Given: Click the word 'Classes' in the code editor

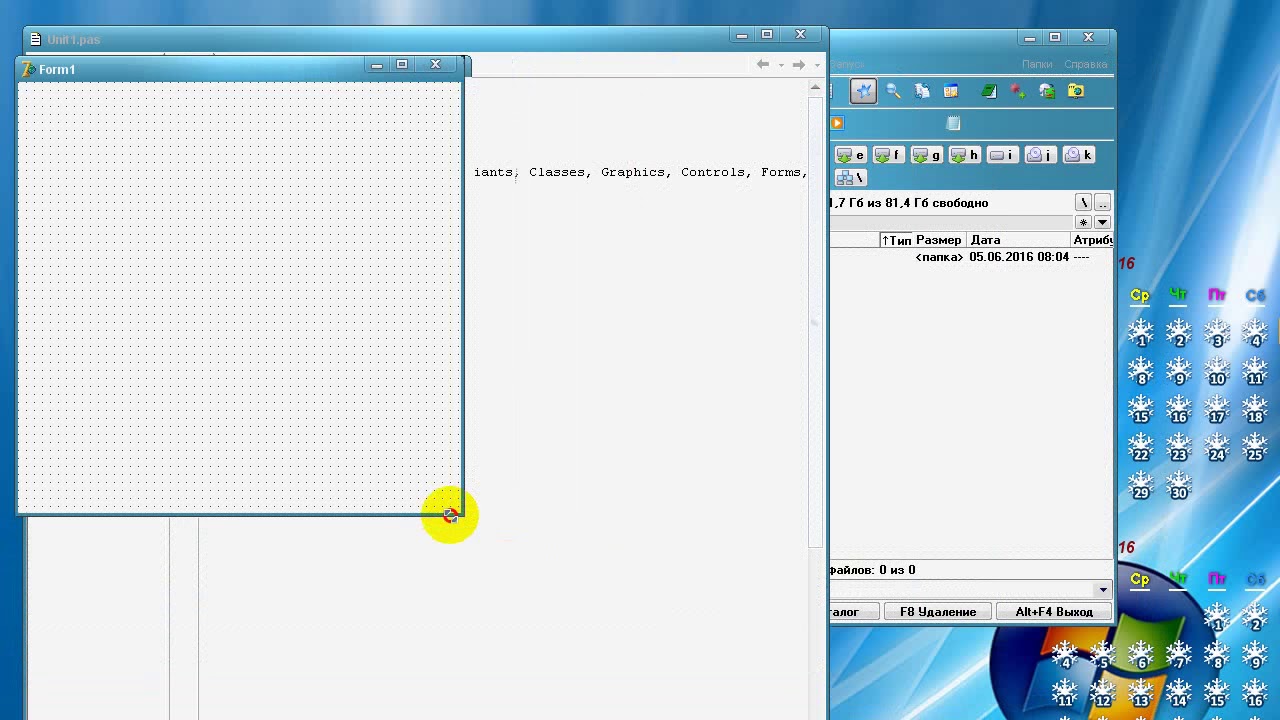Looking at the screenshot, I should coord(557,172).
